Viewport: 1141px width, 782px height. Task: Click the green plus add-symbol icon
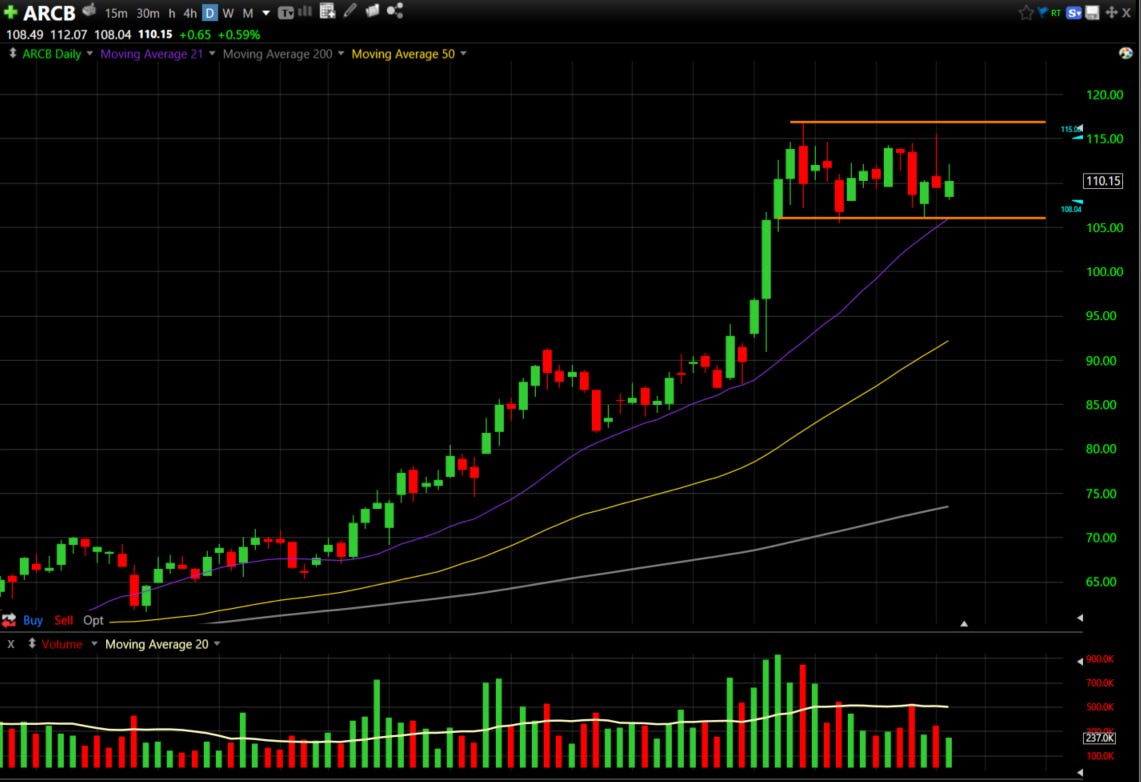pos(10,12)
